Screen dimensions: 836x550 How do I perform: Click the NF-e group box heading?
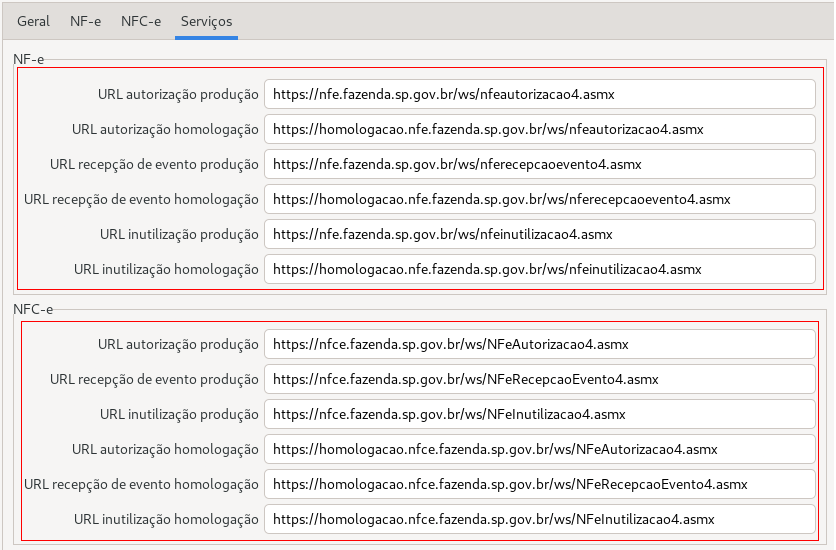click(x=28, y=59)
